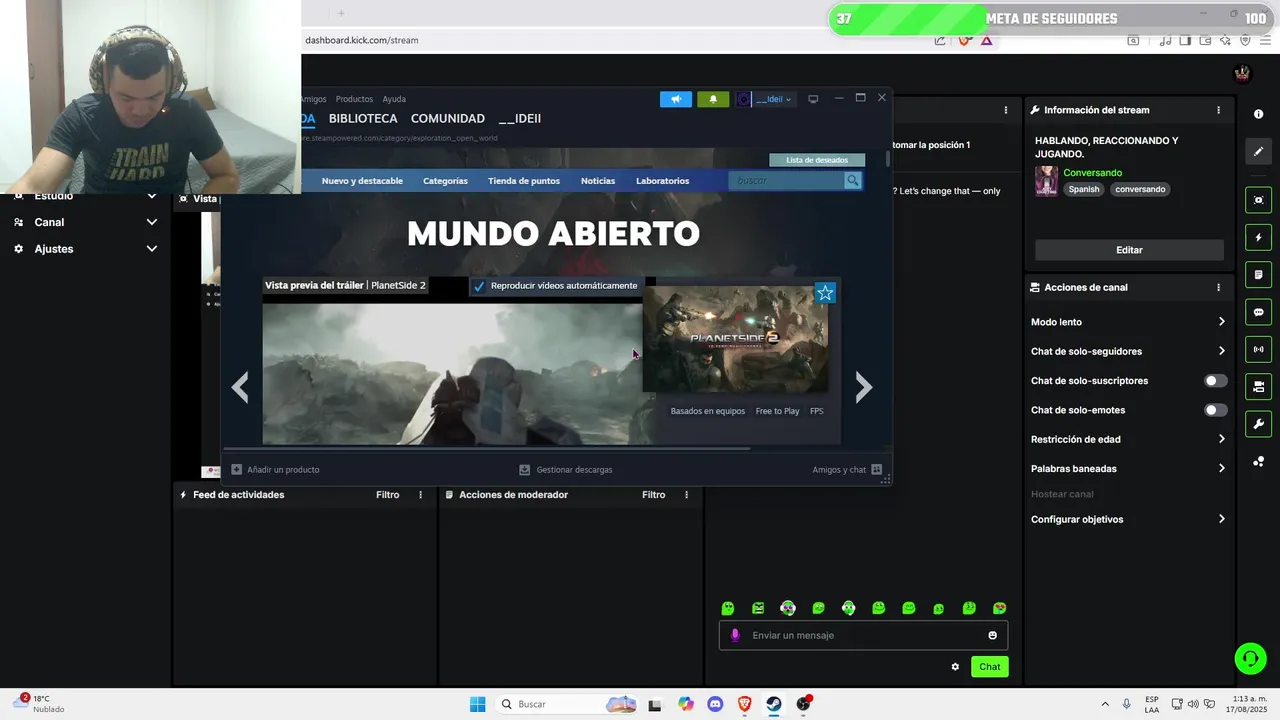Open Gestionar descargas in Steam
The image size is (1280, 720).
click(x=566, y=469)
